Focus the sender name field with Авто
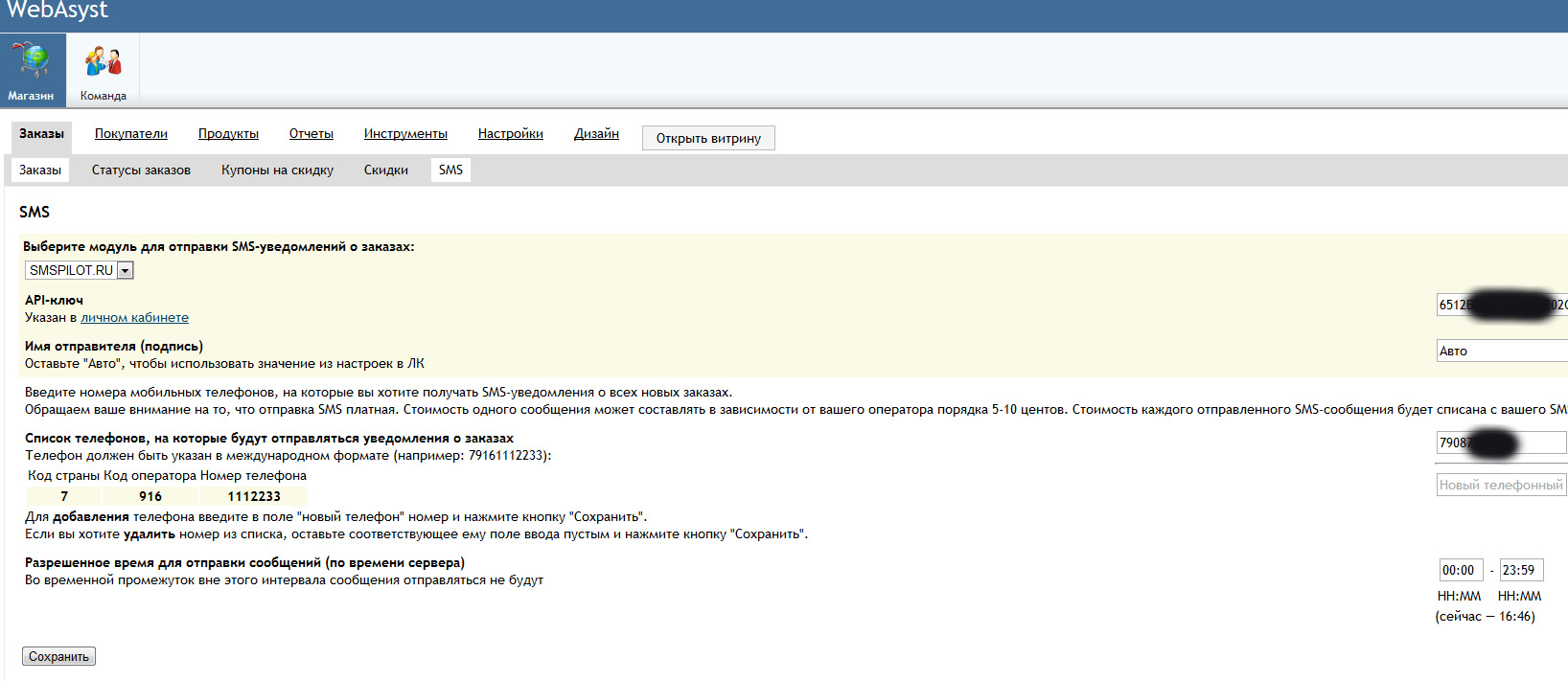Viewport: 1568px width, 681px height. click(1502, 351)
